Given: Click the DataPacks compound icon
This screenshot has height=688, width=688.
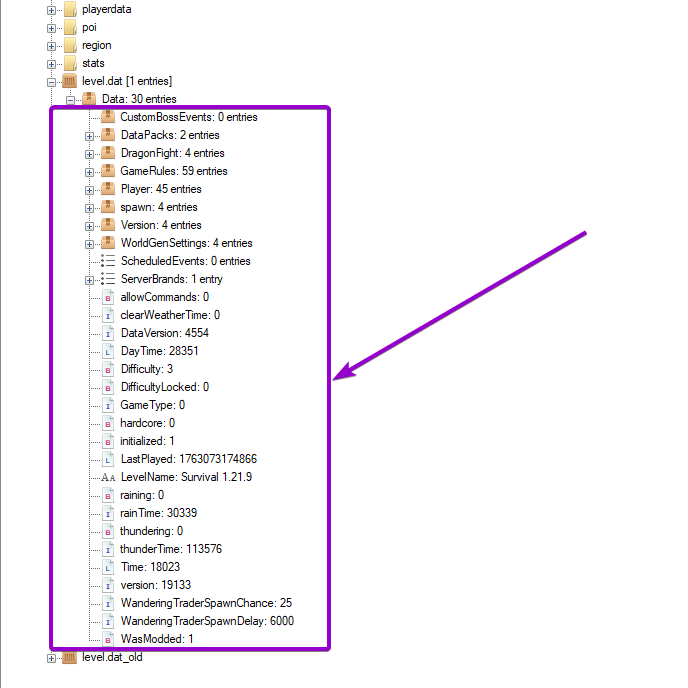Looking at the screenshot, I should [108, 135].
